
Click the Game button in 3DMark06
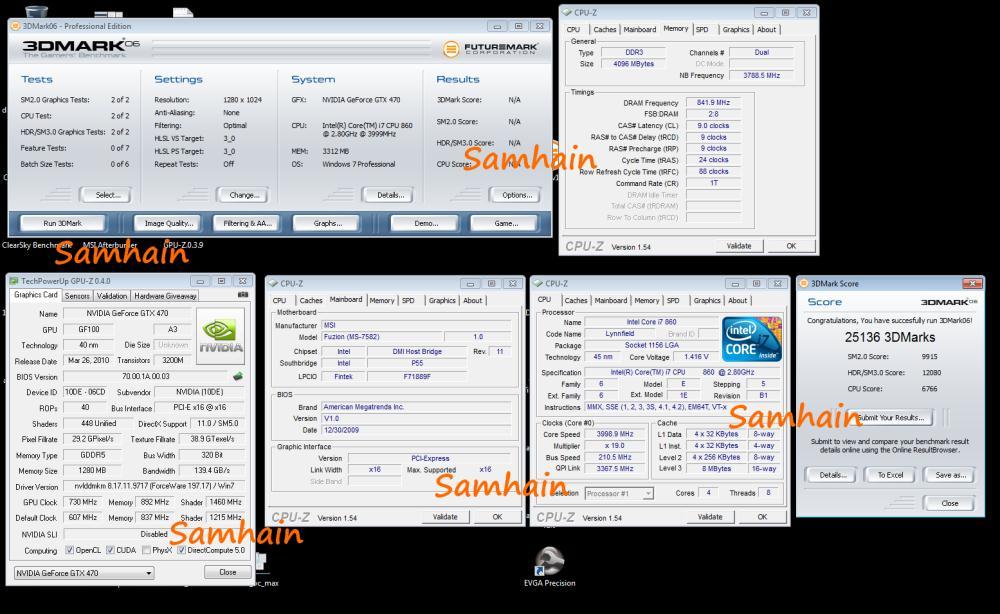click(x=505, y=223)
